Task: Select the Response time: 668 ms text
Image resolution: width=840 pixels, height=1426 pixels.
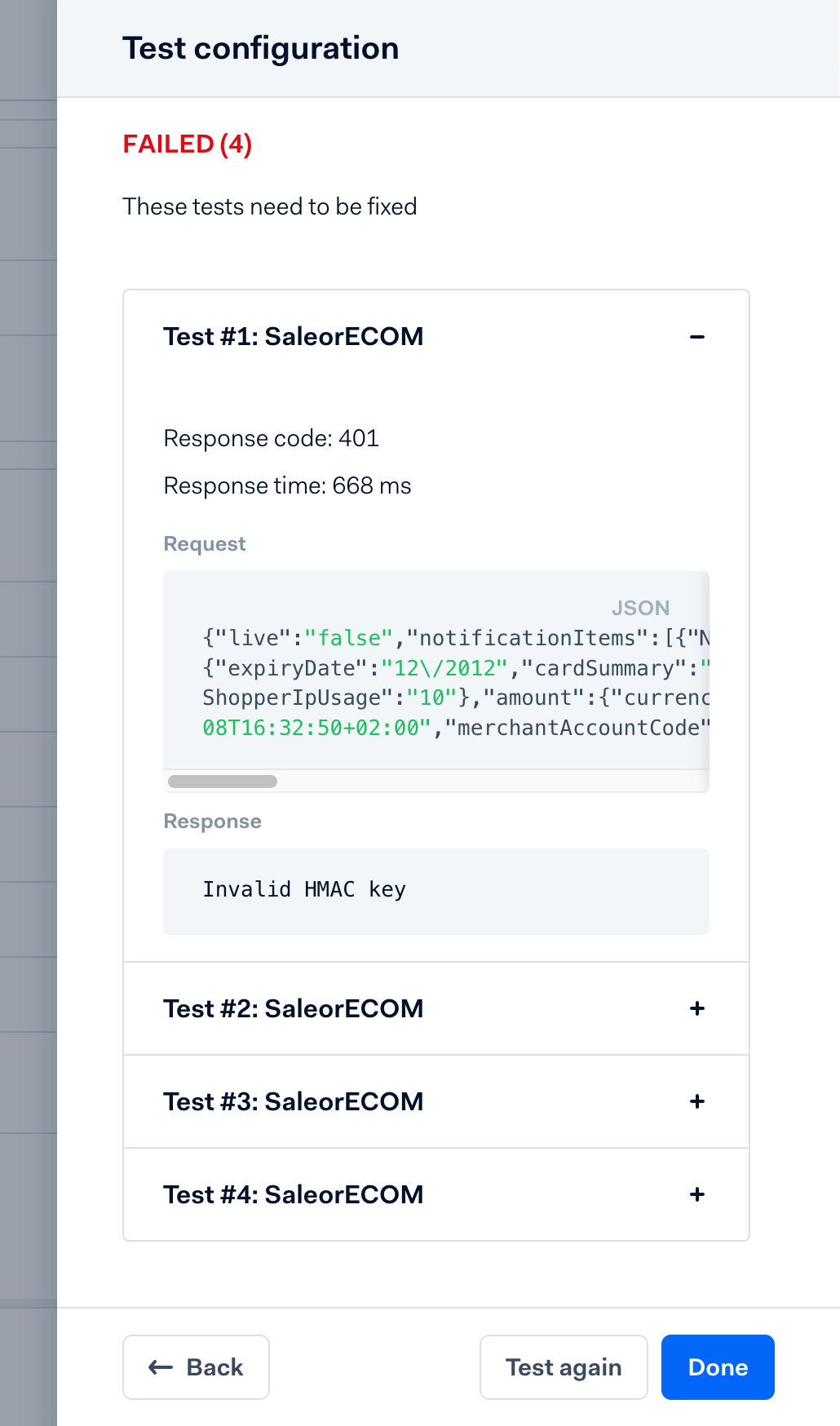Action: tap(287, 486)
